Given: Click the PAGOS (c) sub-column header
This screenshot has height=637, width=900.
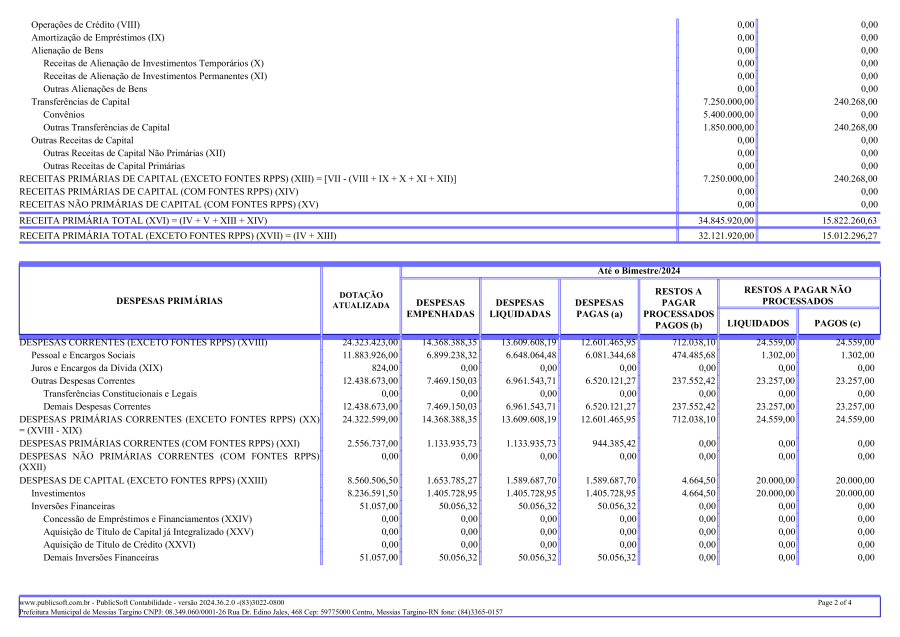Looking at the screenshot, I should coord(838,323).
